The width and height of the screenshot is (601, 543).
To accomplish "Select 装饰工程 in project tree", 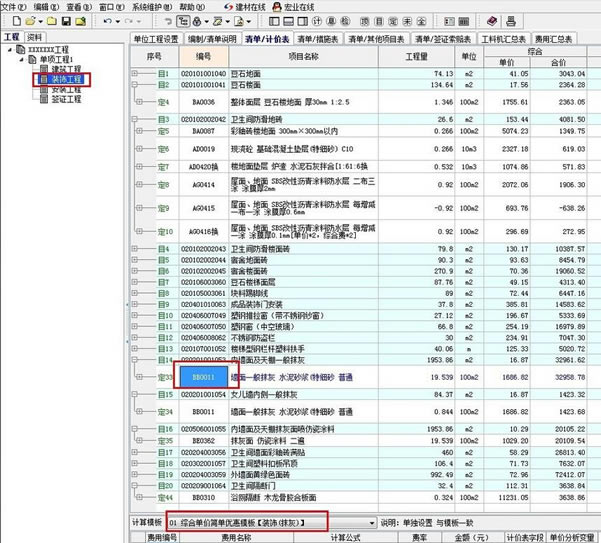I will pos(66,79).
